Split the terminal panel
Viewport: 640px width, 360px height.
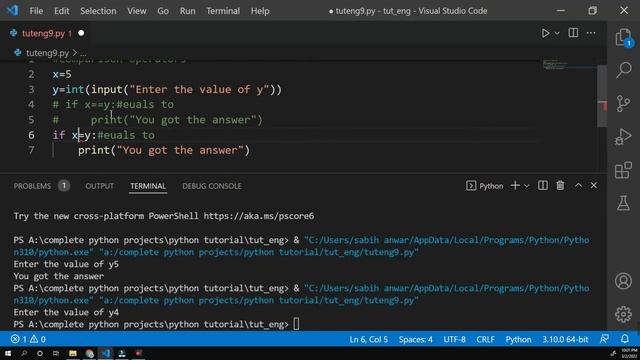tap(542, 186)
